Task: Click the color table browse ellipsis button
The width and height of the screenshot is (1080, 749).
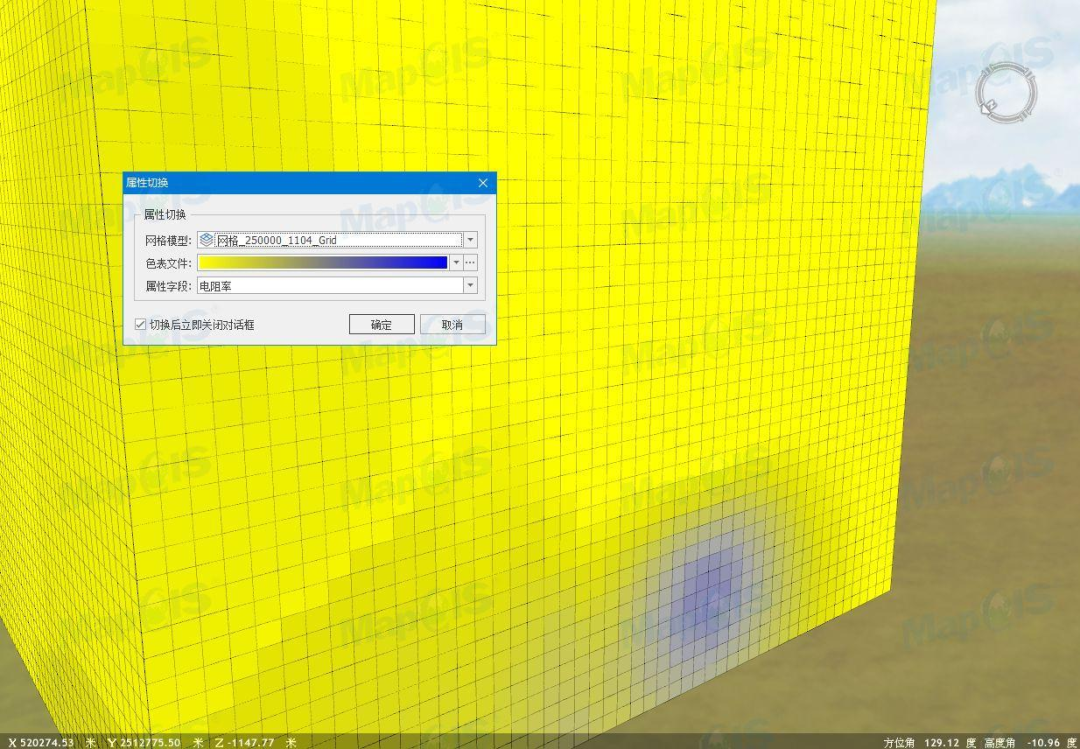Action: pyautogui.click(x=470, y=263)
